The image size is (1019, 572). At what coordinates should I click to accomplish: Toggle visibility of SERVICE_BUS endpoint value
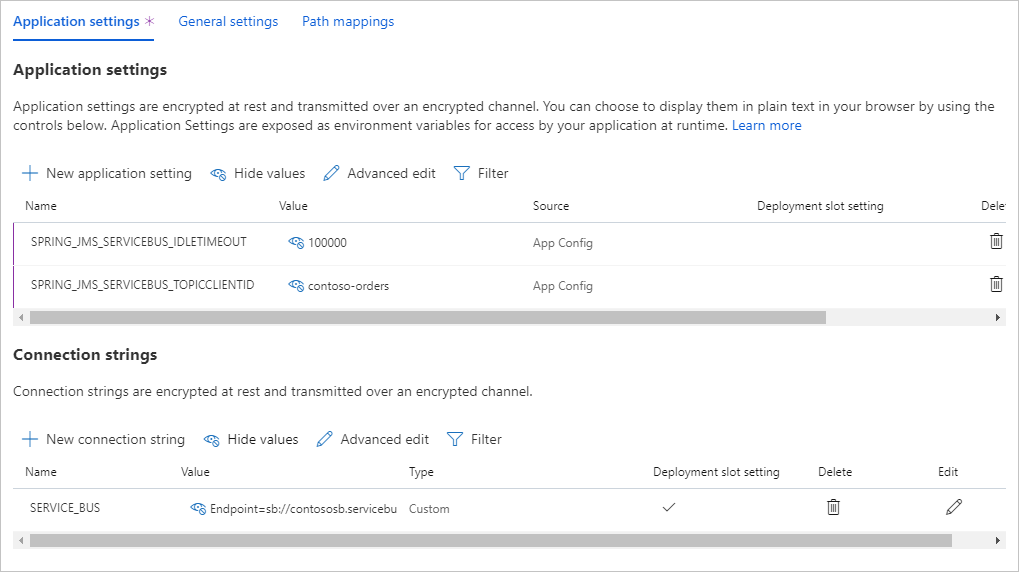pyautogui.click(x=198, y=508)
